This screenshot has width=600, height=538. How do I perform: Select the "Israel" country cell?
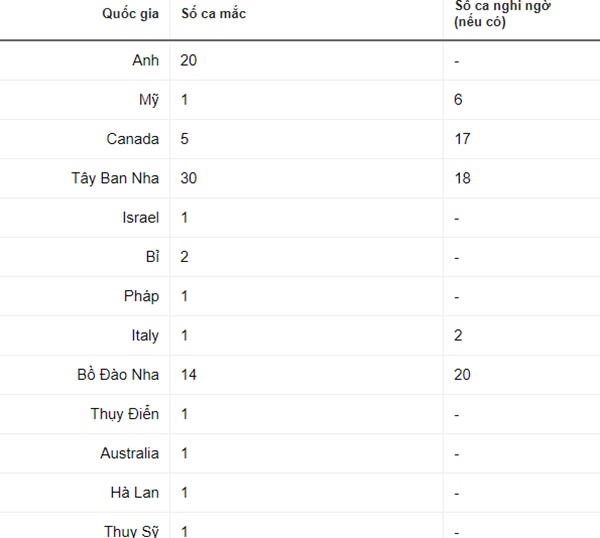pos(140,217)
